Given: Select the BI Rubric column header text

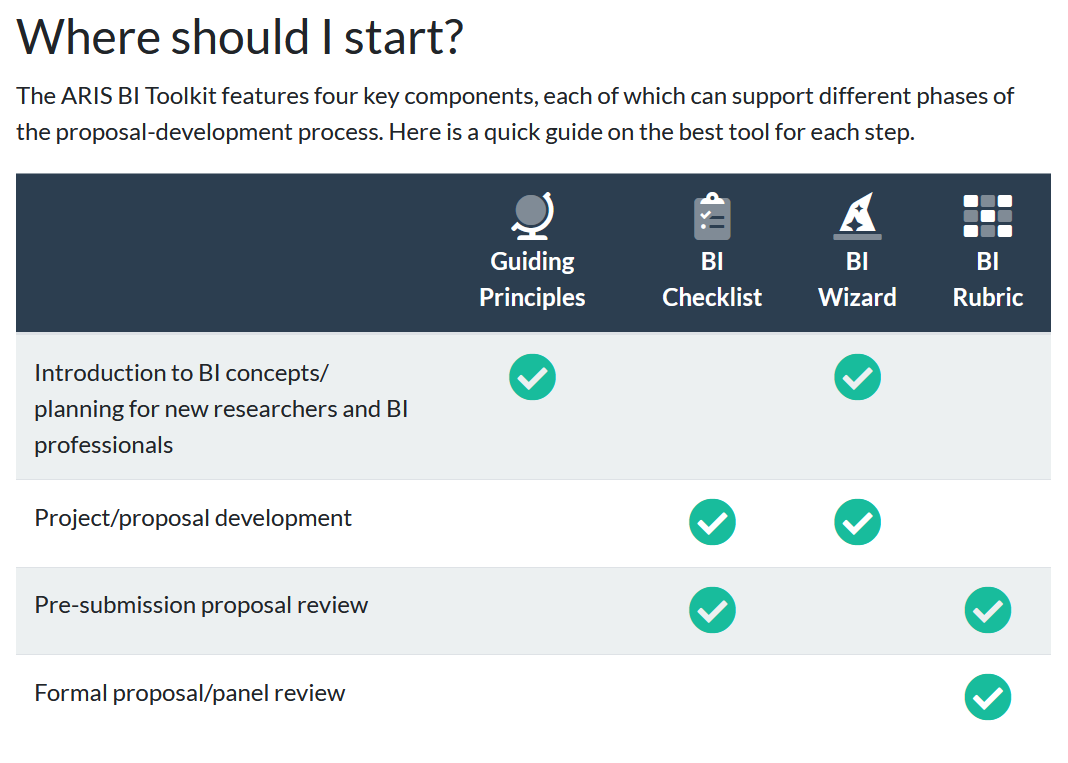Looking at the screenshot, I should pyautogui.click(x=987, y=279).
